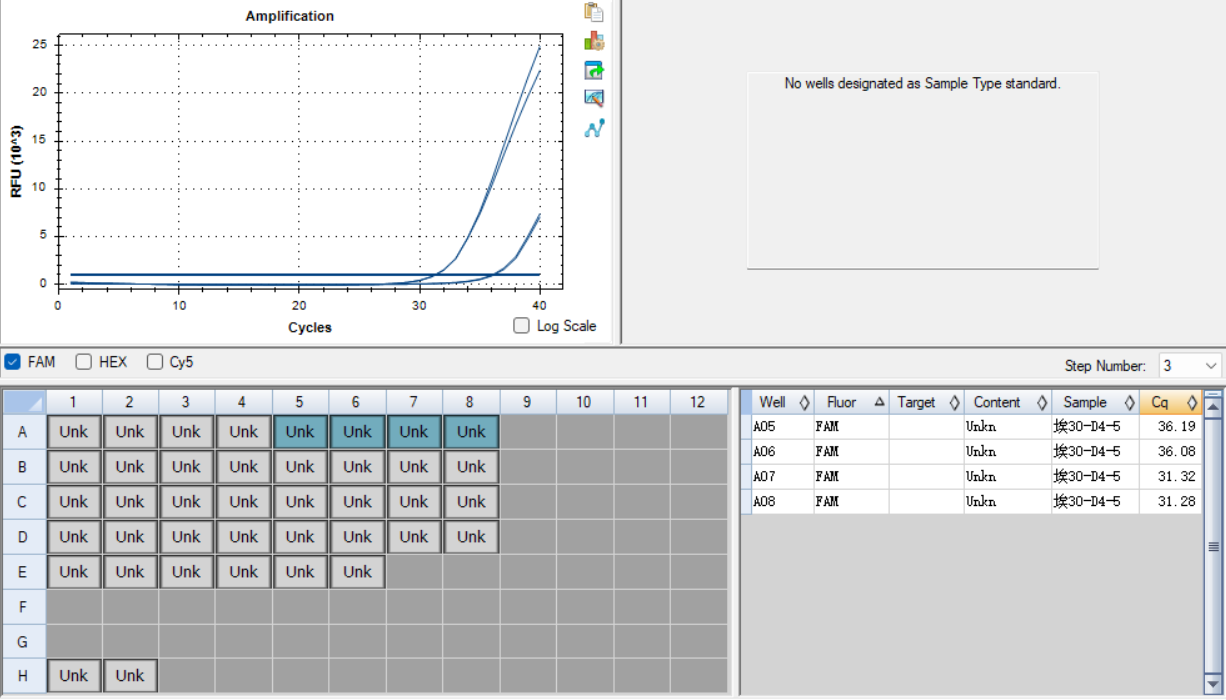Select well D4 in plate grid
This screenshot has height=700, width=1226.
pyautogui.click(x=243, y=537)
